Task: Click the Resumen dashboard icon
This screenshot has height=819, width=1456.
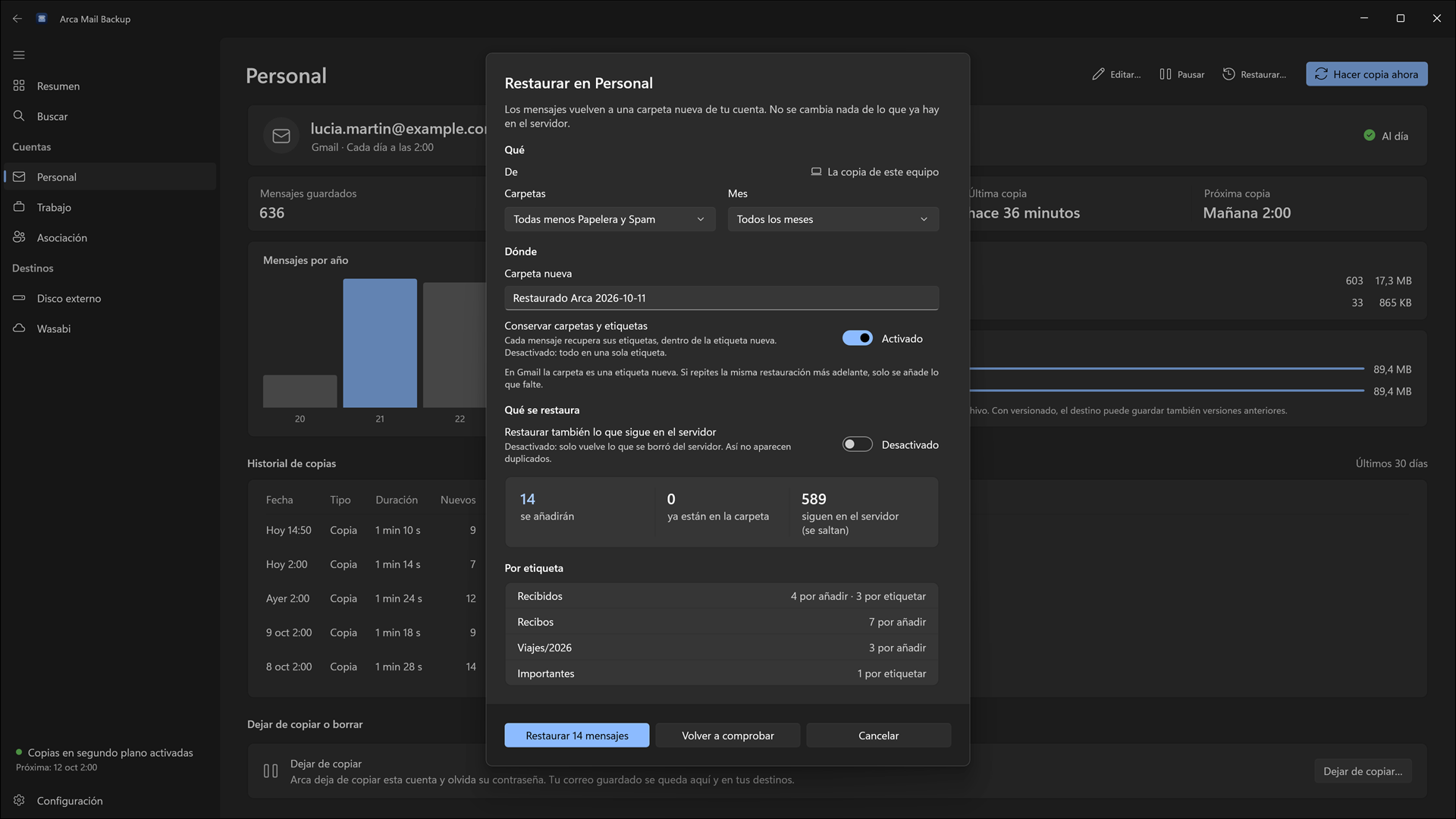Action: point(19,86)
